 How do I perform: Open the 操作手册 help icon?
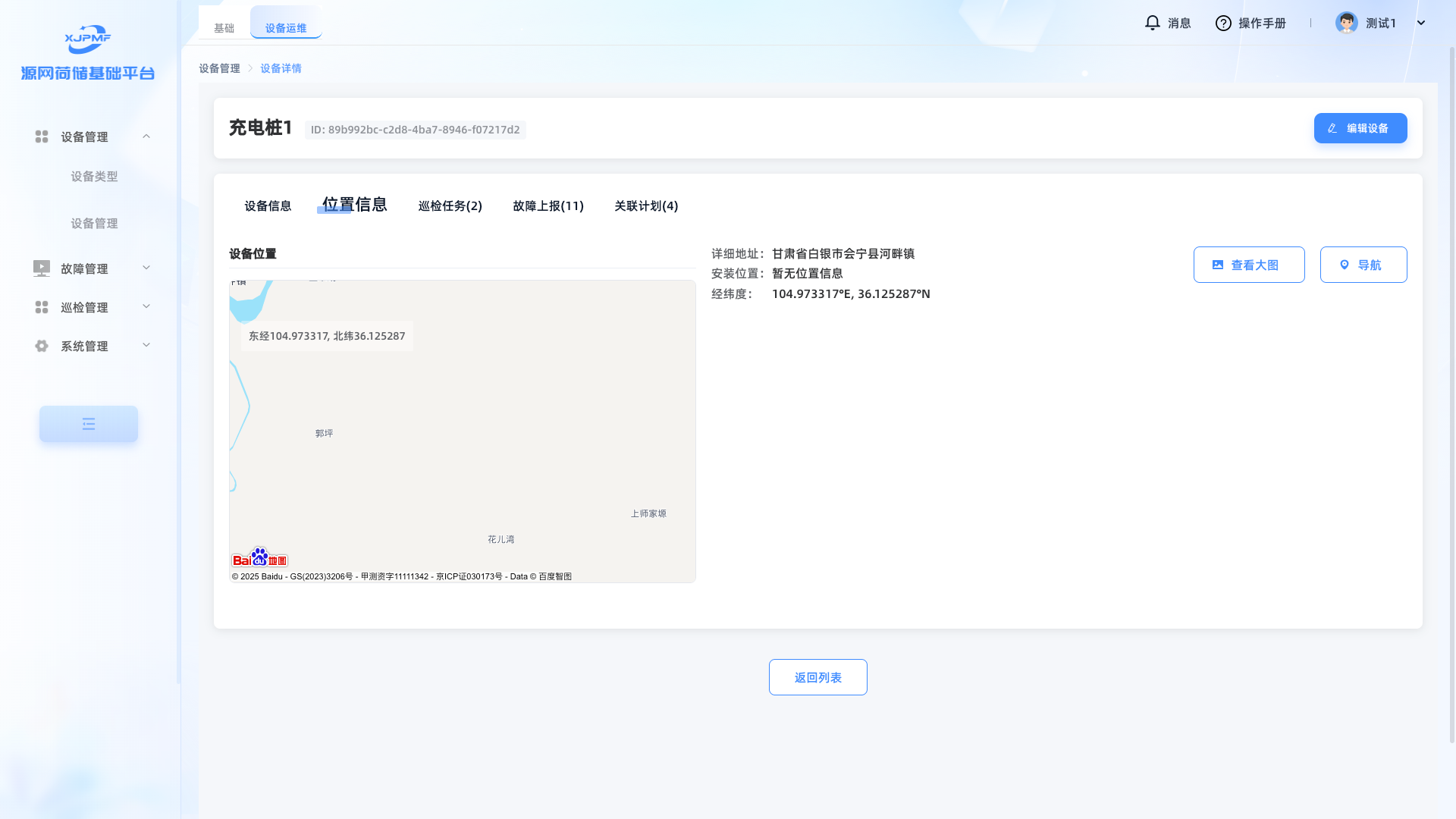pyautogui.click(x=1222, y=23)
